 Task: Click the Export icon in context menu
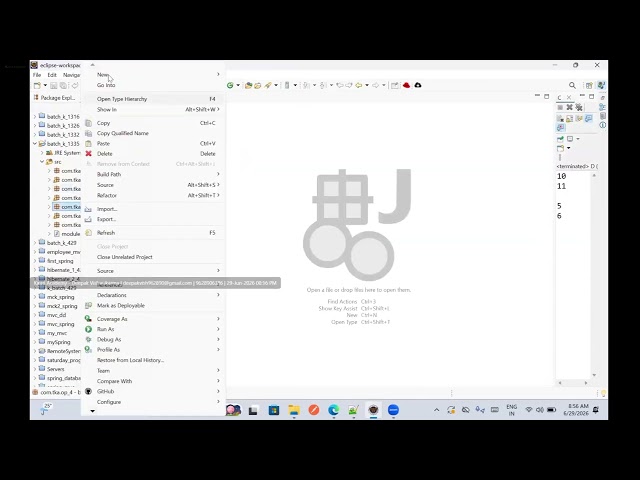(88, 219)
